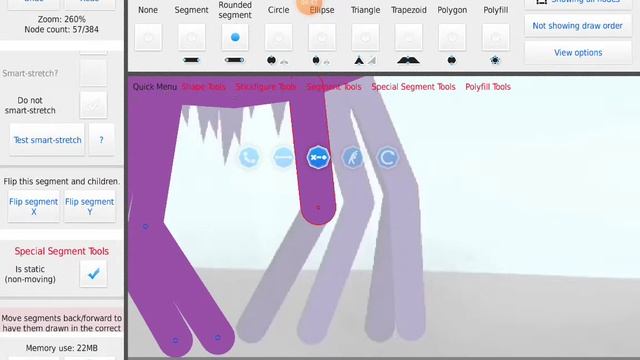Select the Circle shape radio button
This screenshot has width=640, height=360.
coord(278,37)
